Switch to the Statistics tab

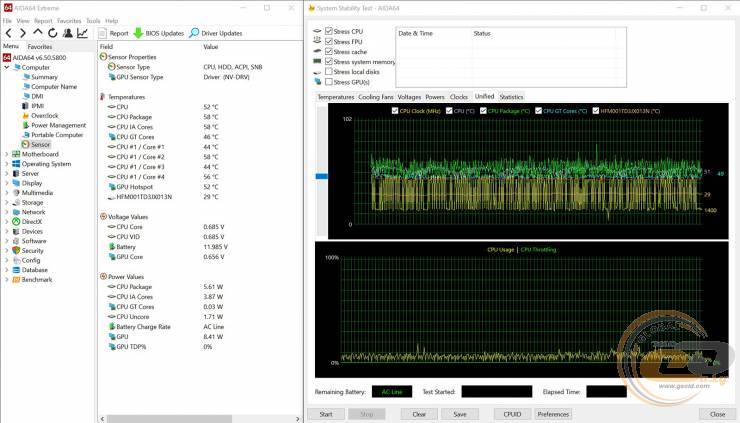[511, 97]
